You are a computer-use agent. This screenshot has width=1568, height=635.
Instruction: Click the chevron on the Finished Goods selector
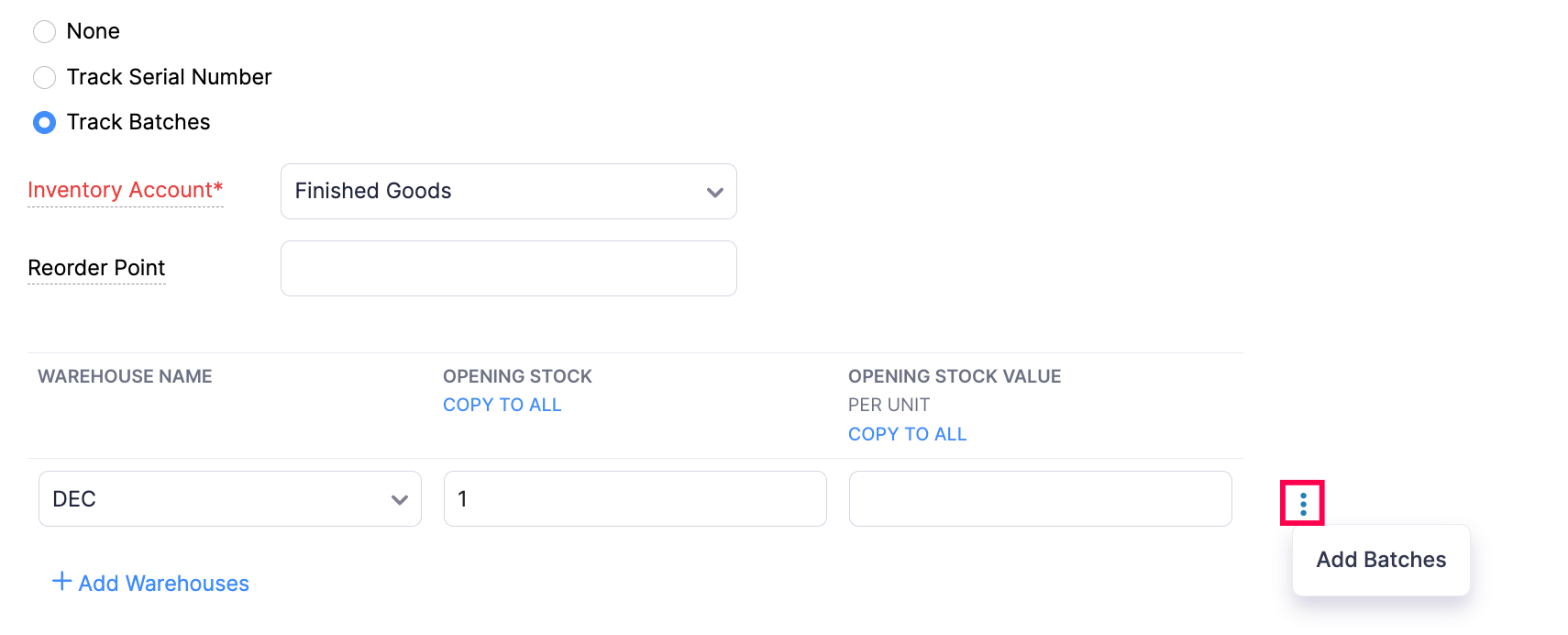pos(715,192)
